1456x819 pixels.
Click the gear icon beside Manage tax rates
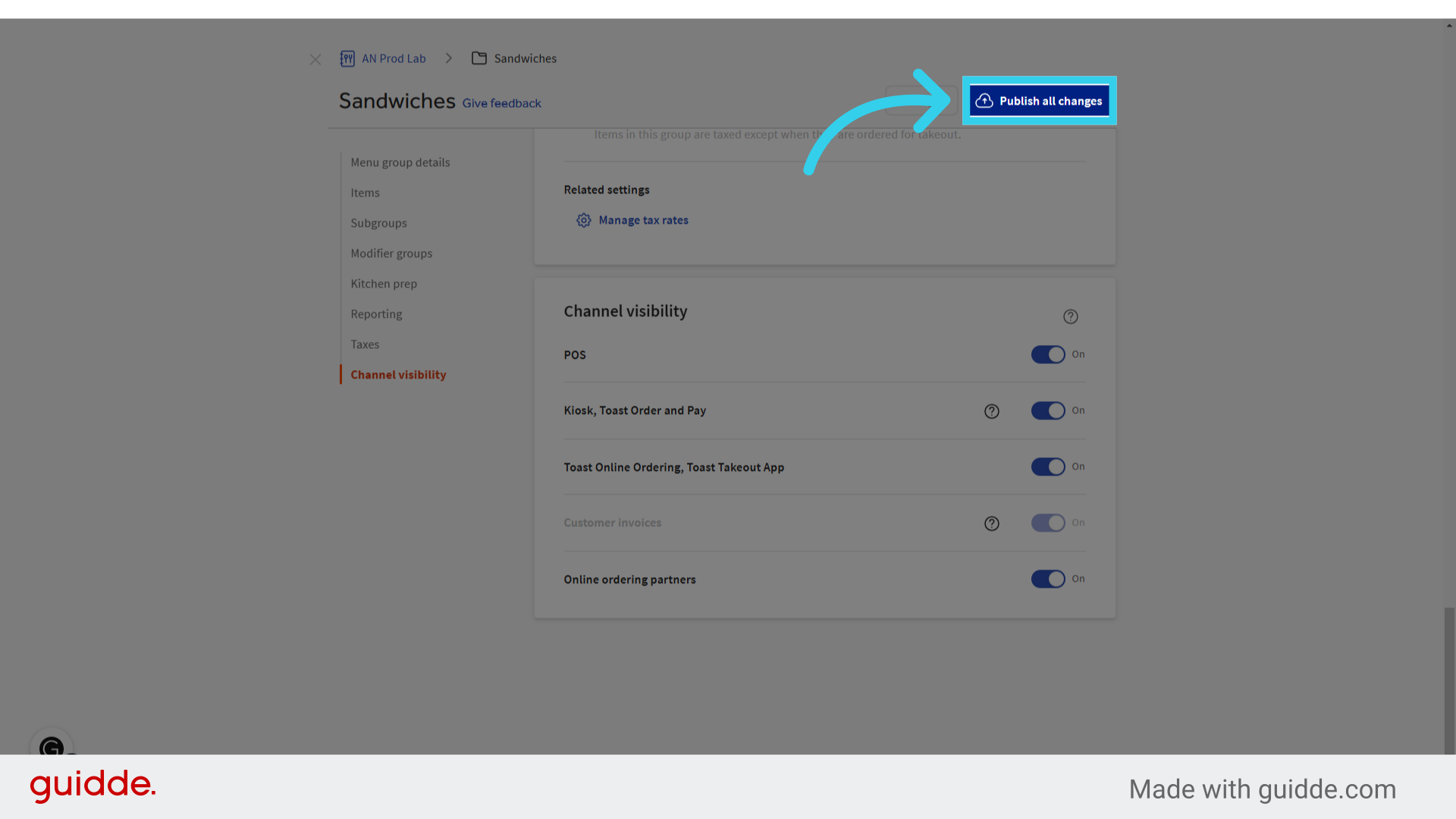(583, 220)
